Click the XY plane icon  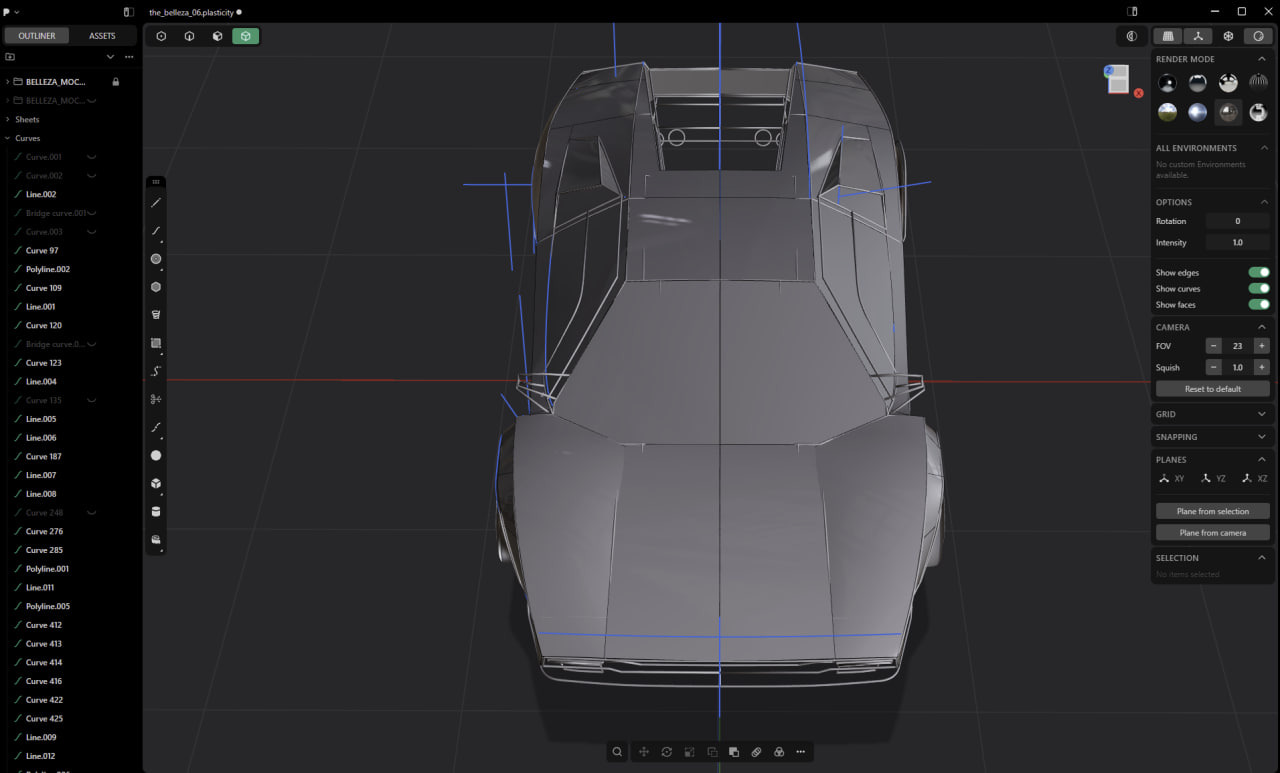coord(1171,479)
